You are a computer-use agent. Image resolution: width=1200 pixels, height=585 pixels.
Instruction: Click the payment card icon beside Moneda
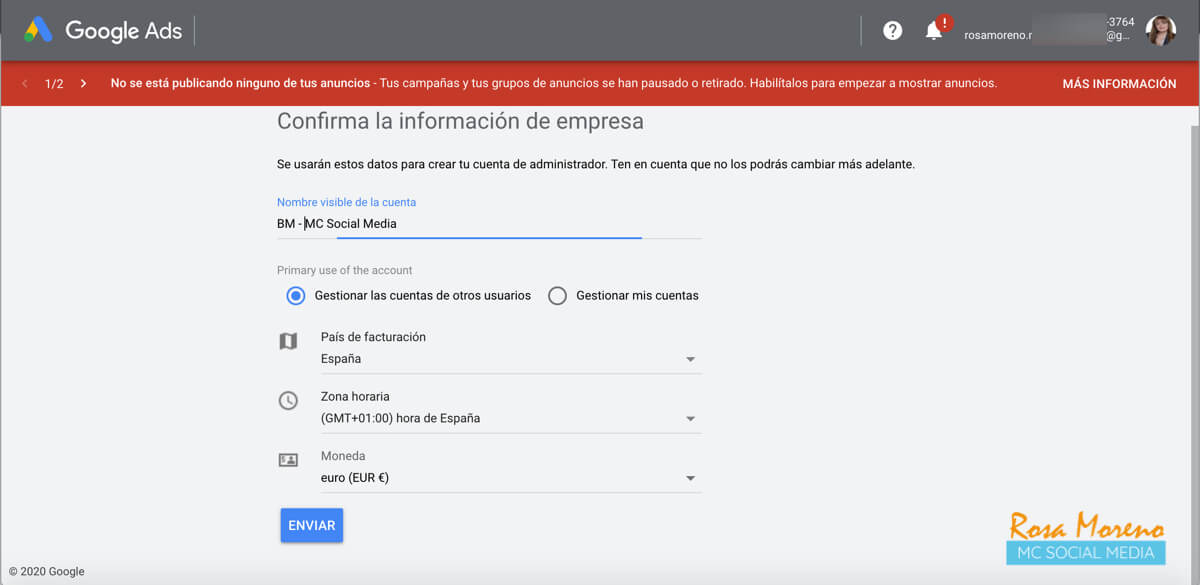(288, 459)
